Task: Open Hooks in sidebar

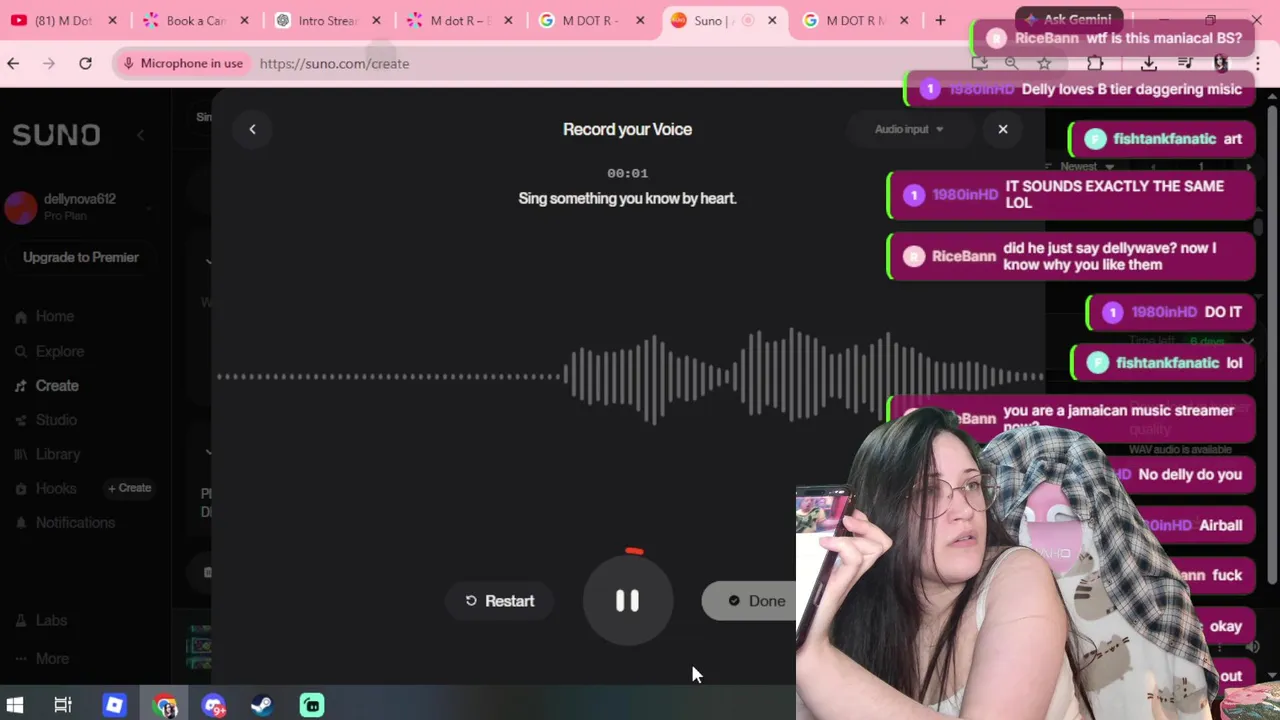Action: click(x=55, y=488)
